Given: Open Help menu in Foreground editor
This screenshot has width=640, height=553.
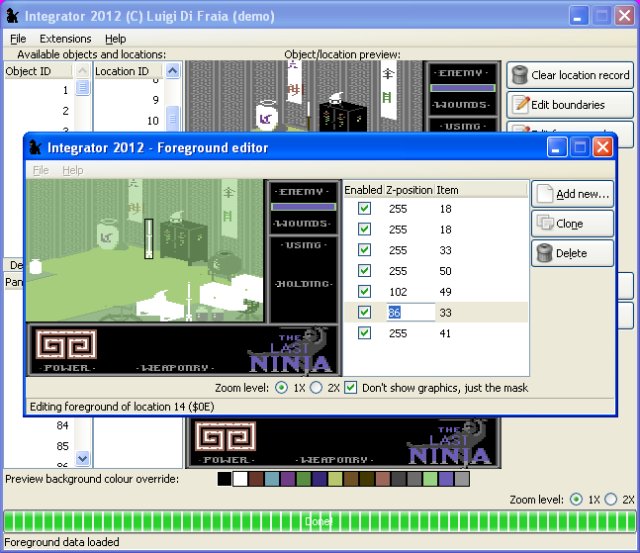Looking at the screenshot, I should pyautogui.click(x=73, y=170).
